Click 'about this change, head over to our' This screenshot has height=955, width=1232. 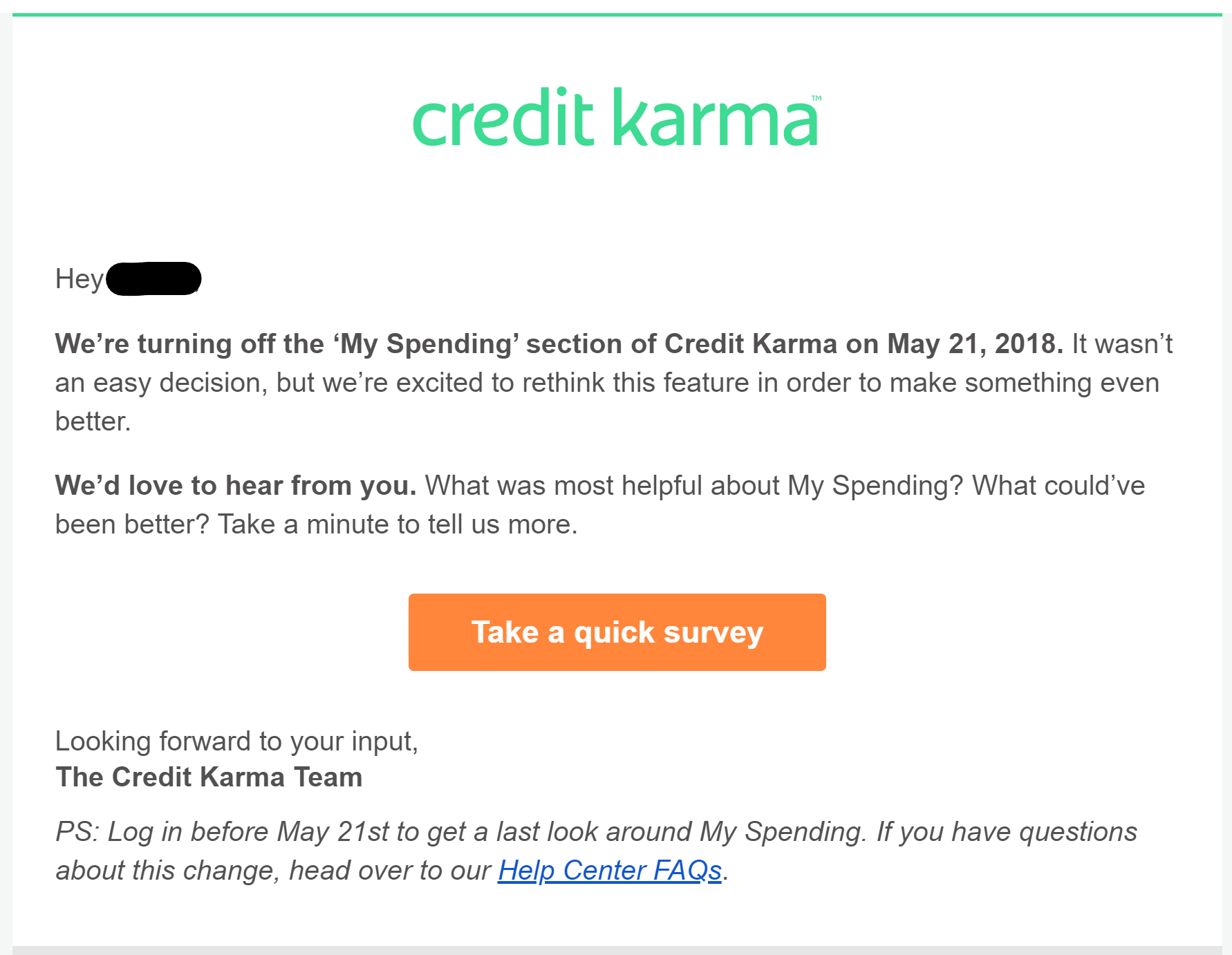273,870
